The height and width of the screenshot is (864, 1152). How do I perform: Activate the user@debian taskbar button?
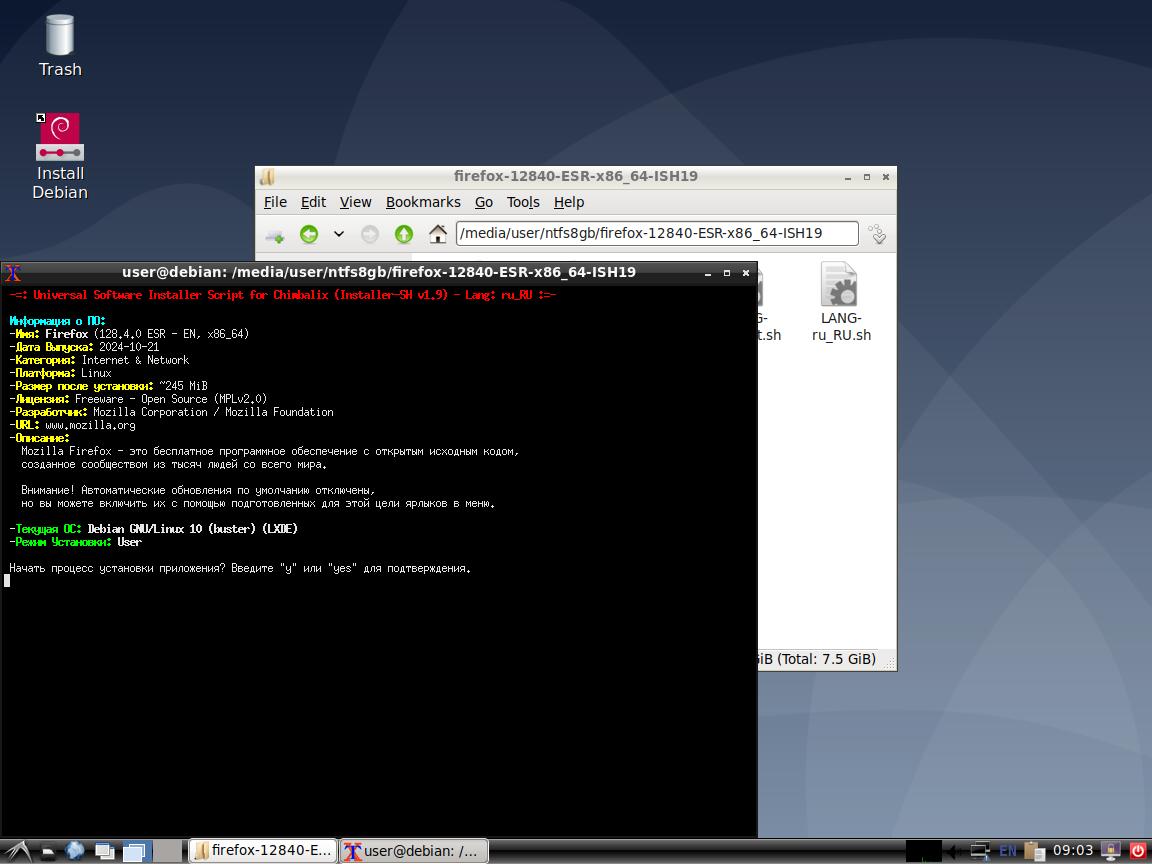click(414, 851)
